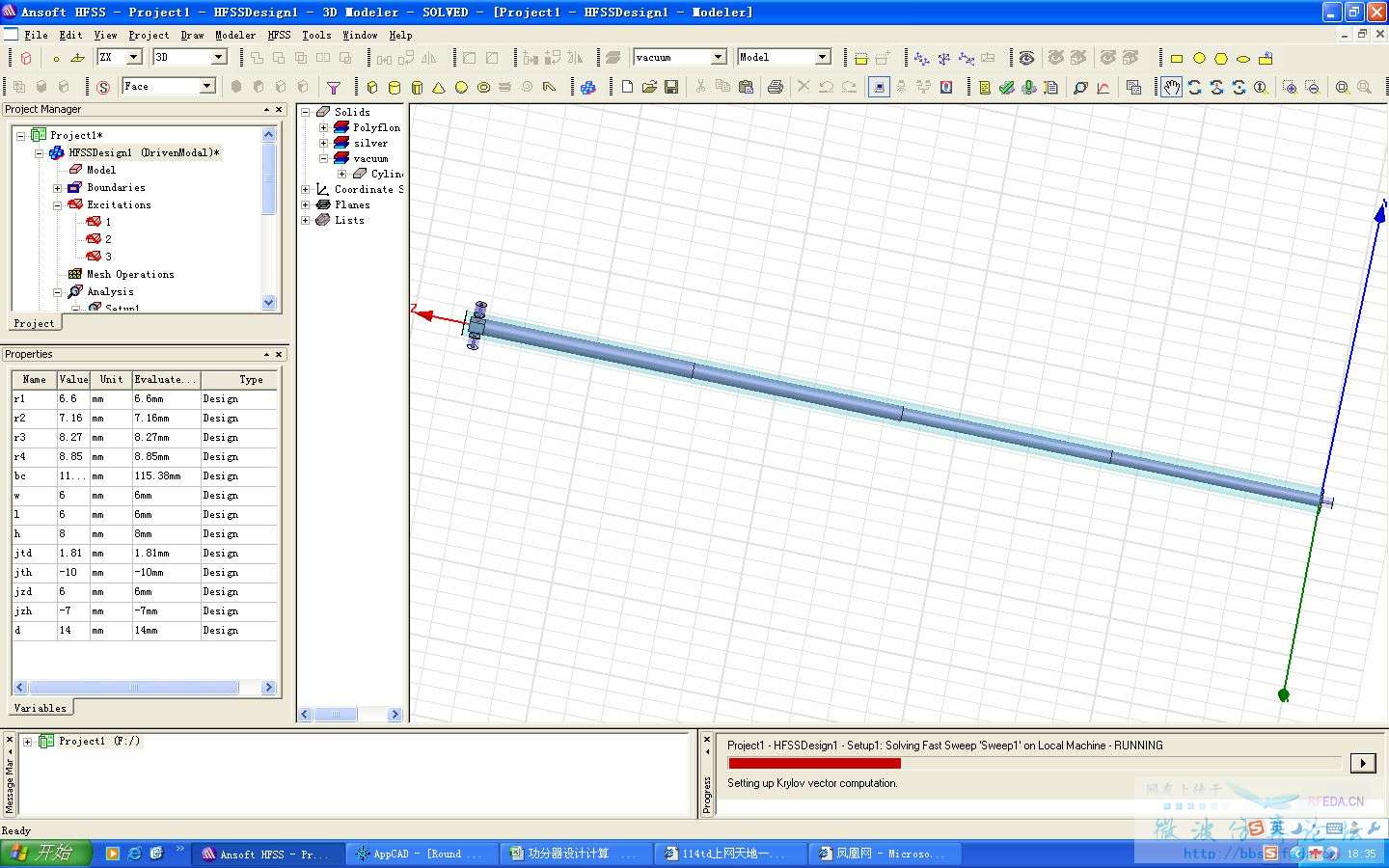Collapse the Excitations tree node
1389x868 pixels.
[57, 205]
